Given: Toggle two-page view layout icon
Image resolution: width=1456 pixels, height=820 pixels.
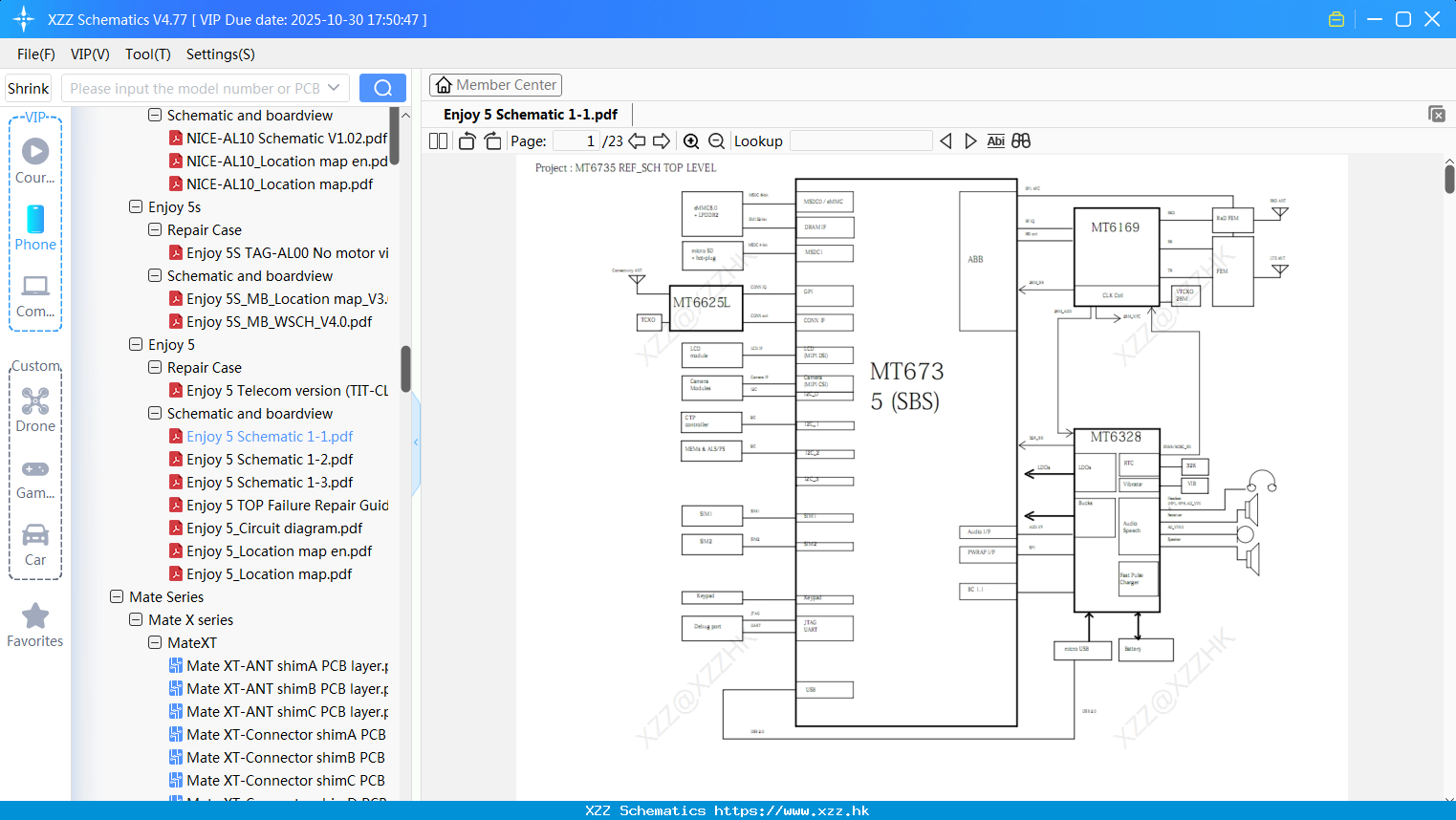Looking at the screenshot, I should (438, 141).
